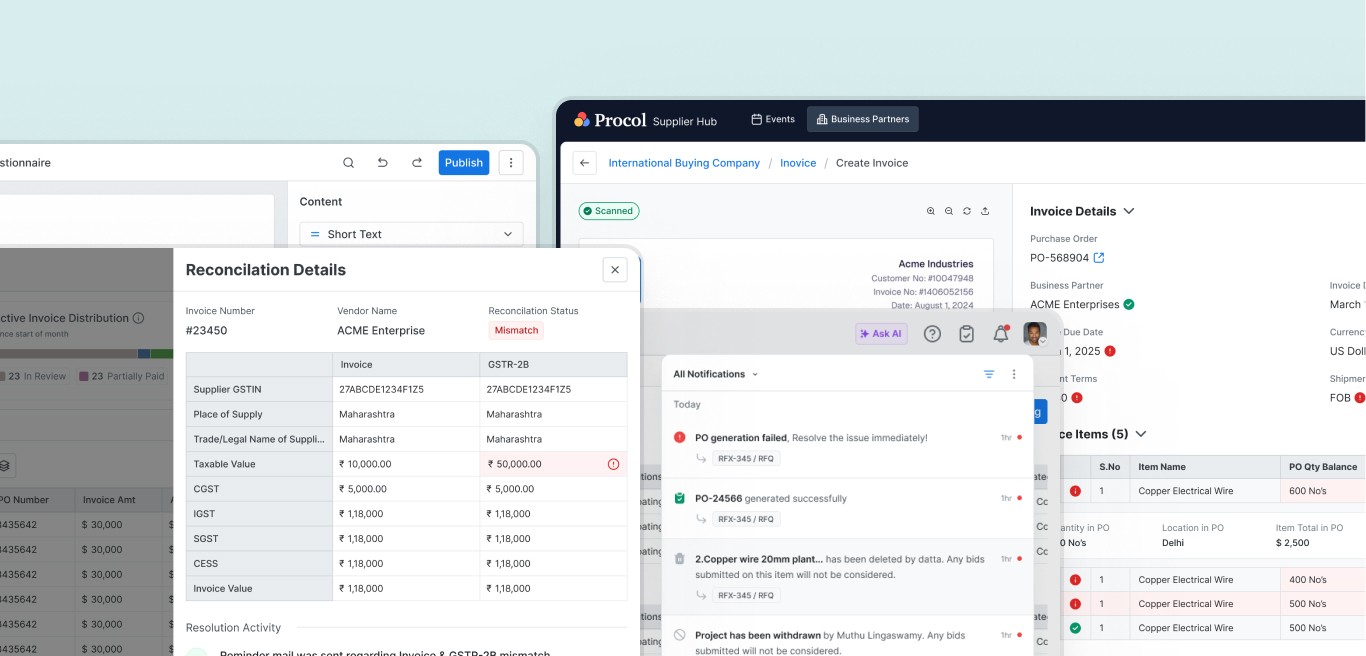Publish the questionnaire
Viewport: 1366px width, 656px height.
pos(464,163)
